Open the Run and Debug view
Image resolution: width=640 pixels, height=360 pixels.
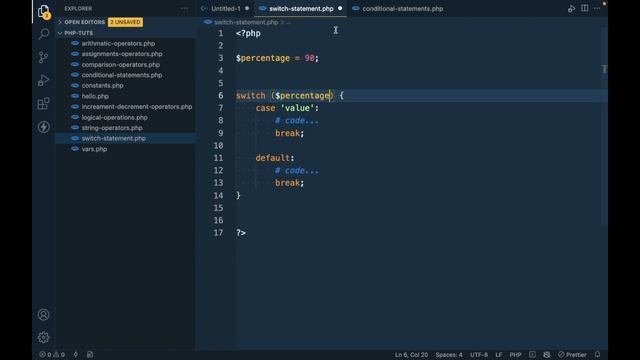click(43, 80)
